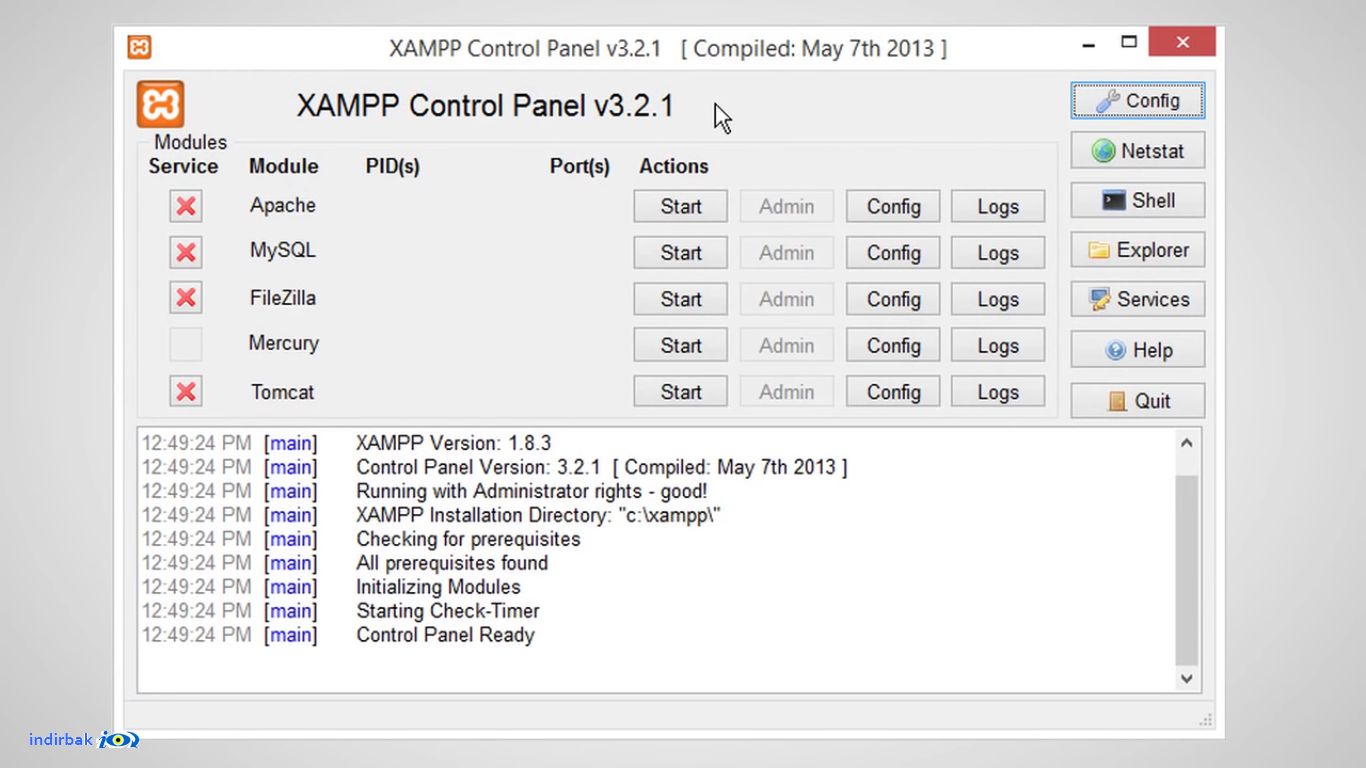Screen dimensions: 1366x768
Task: Click the Apache module name
Action: point(283,205)
